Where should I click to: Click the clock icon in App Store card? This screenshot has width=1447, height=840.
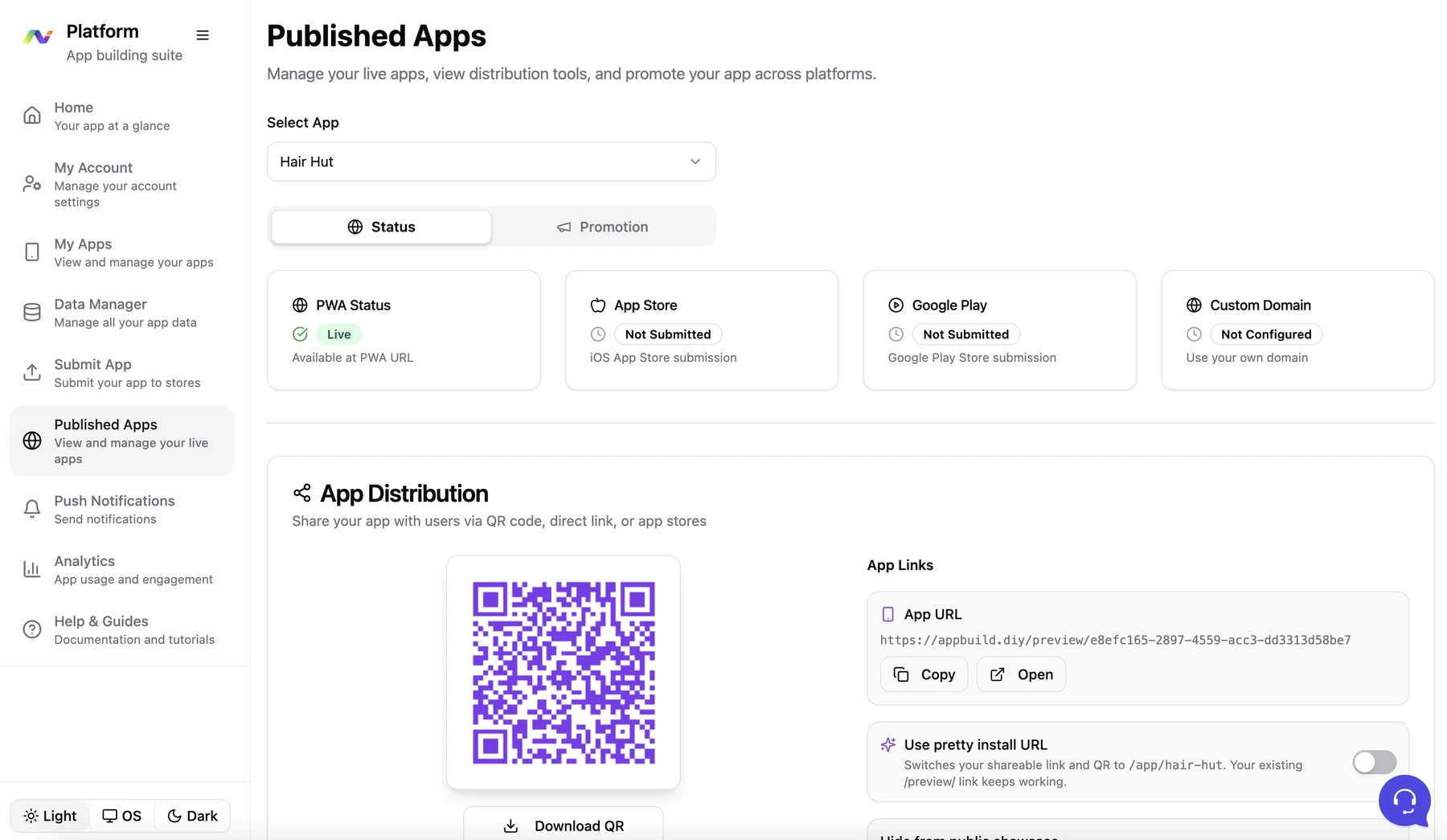click(x=598, y=334)
